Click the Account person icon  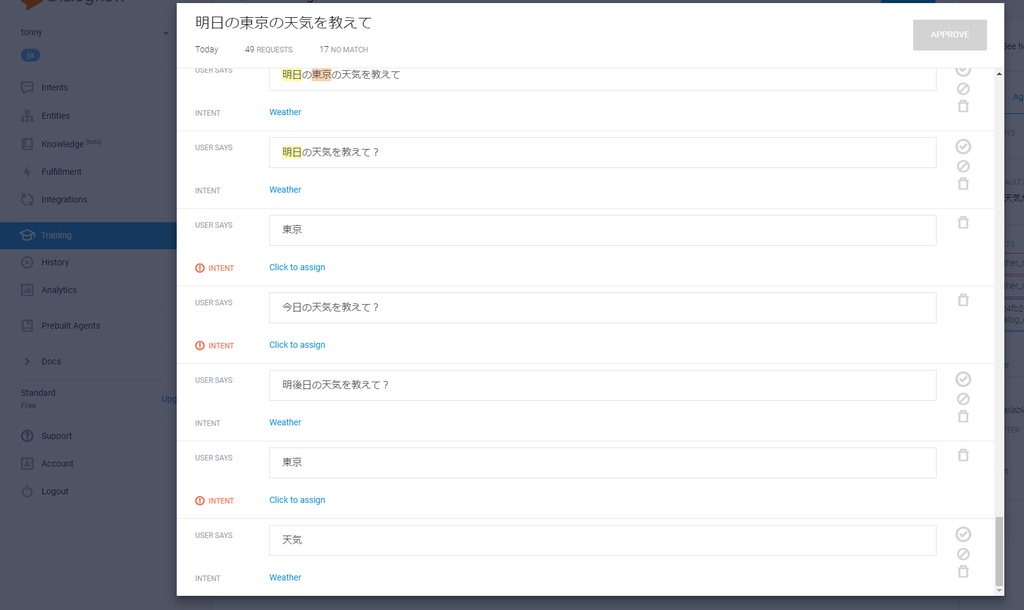coord(27,464)
